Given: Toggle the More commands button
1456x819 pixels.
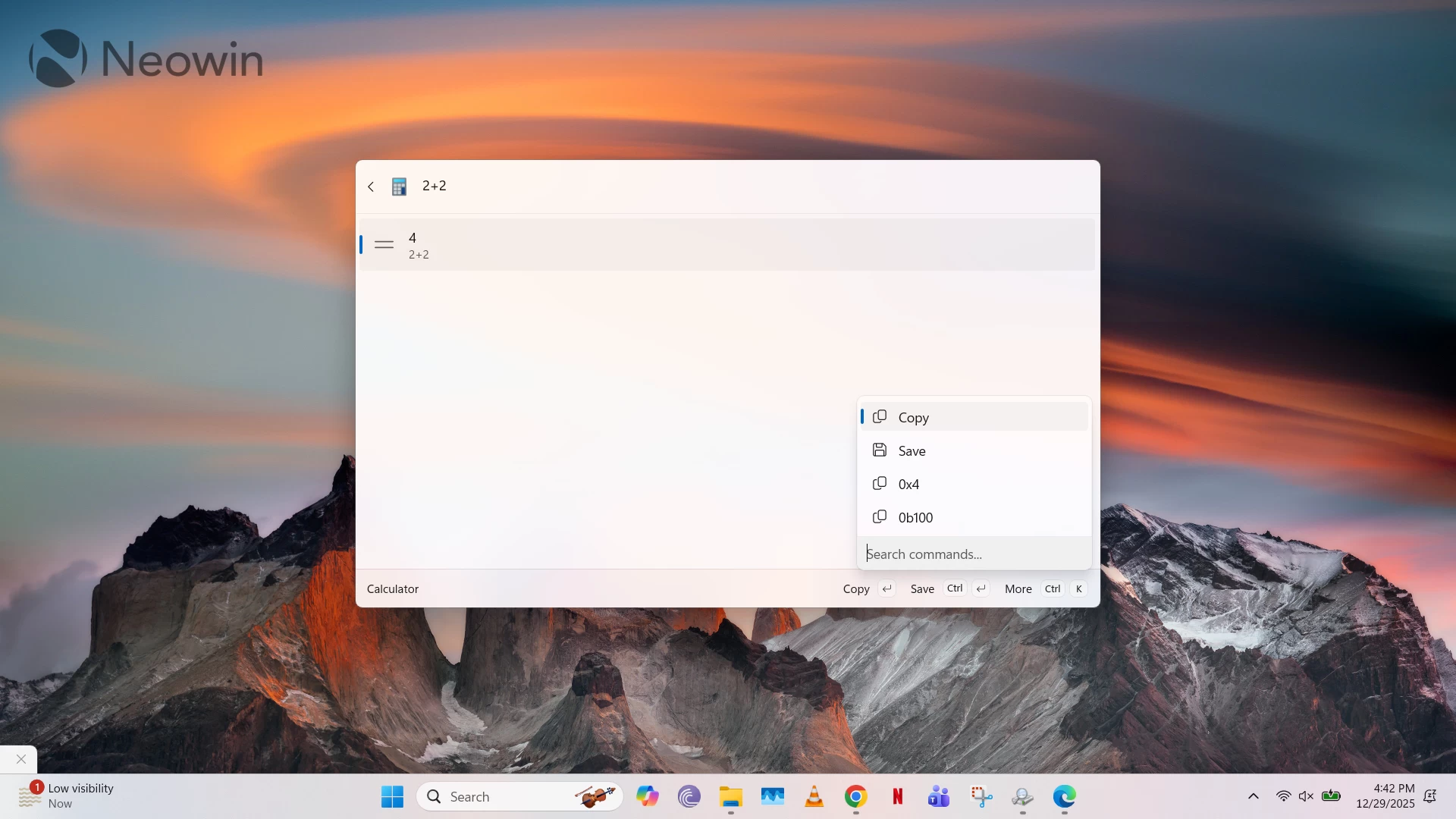Looking at the screenshot, I should pyautogui.click(x=1018, y=589).
